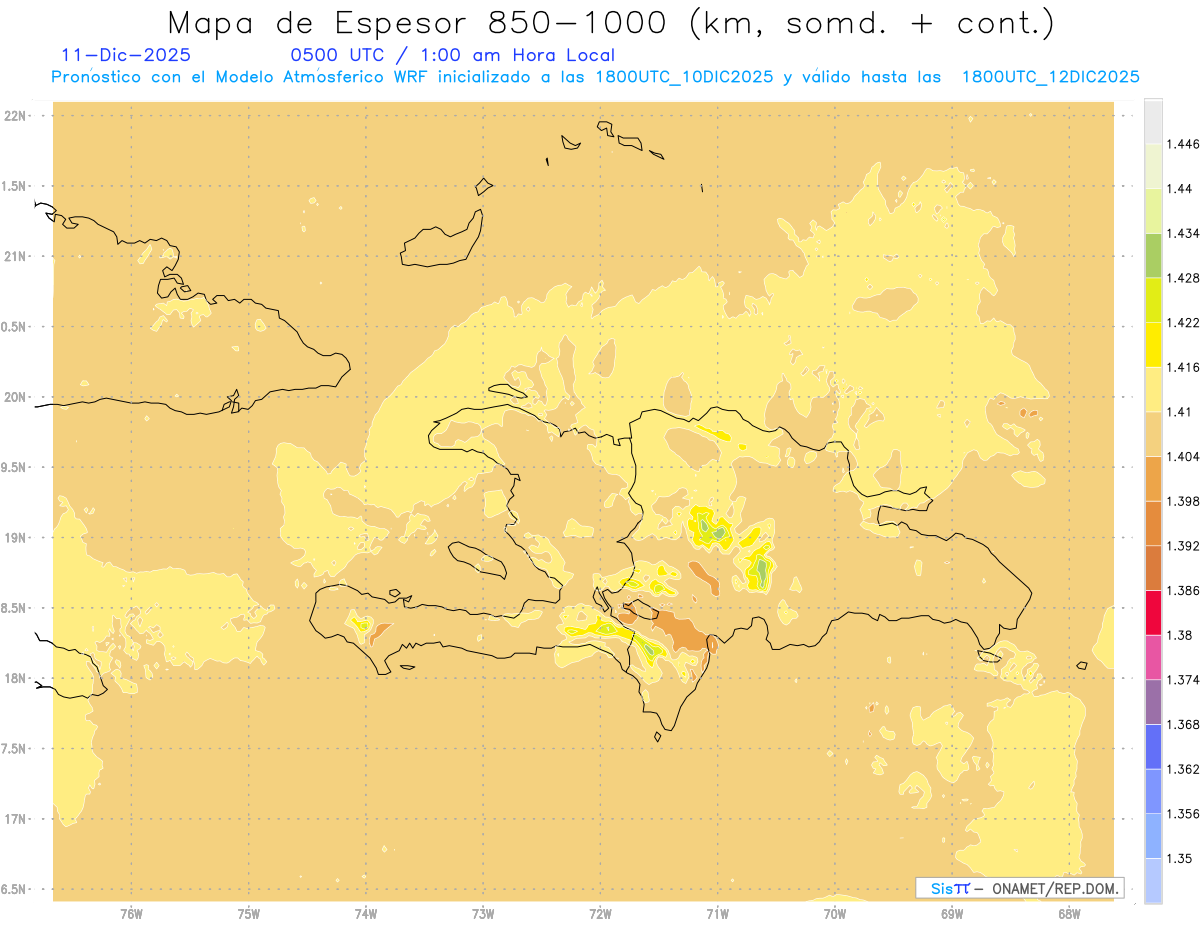1200x927 pixels.
Task: Click the legend value 1.398
Action: [1183, 501]
